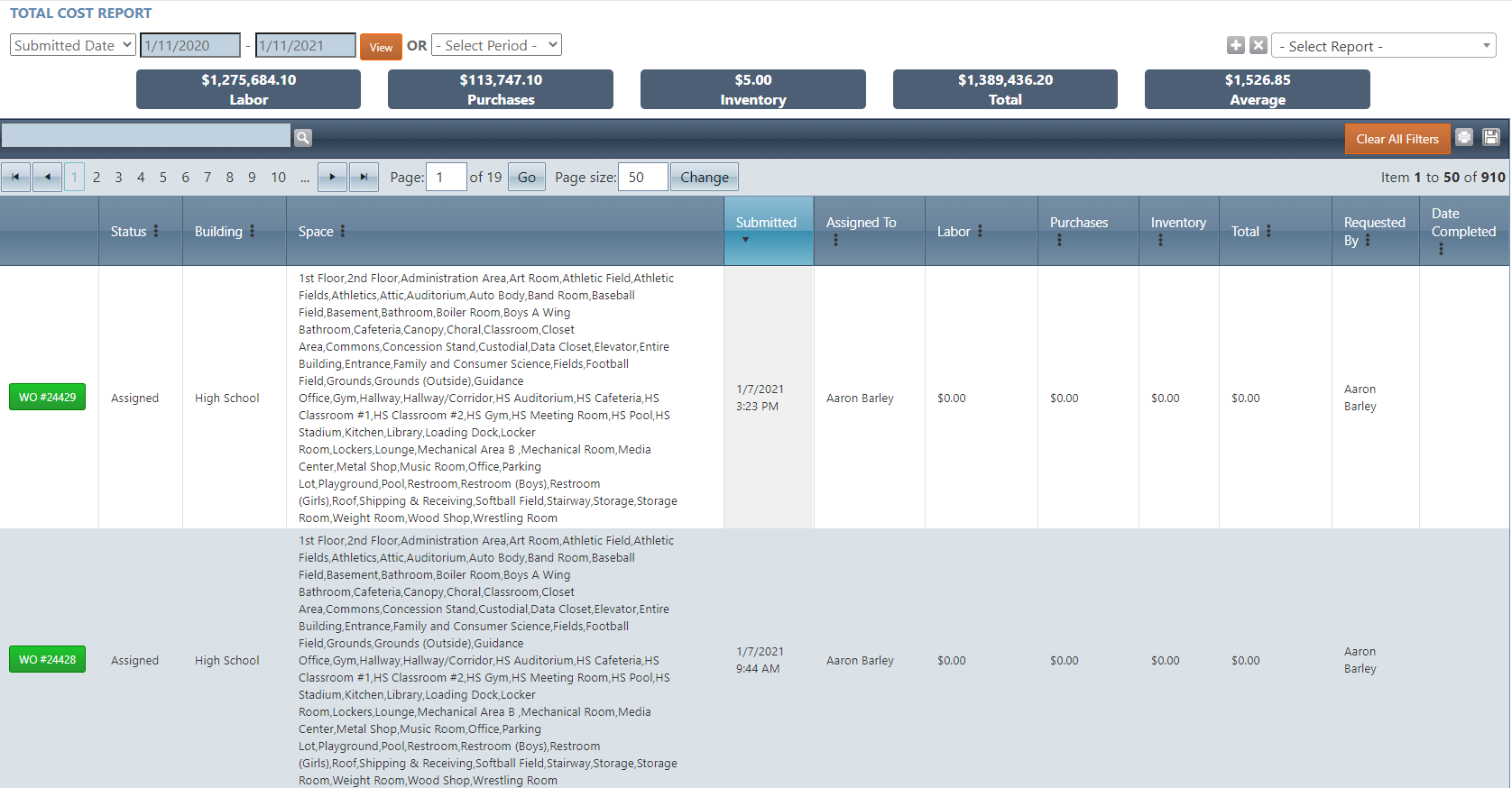Go to the next page arrow
Viewport: 1512px width, 788px height.
(332, 177)
